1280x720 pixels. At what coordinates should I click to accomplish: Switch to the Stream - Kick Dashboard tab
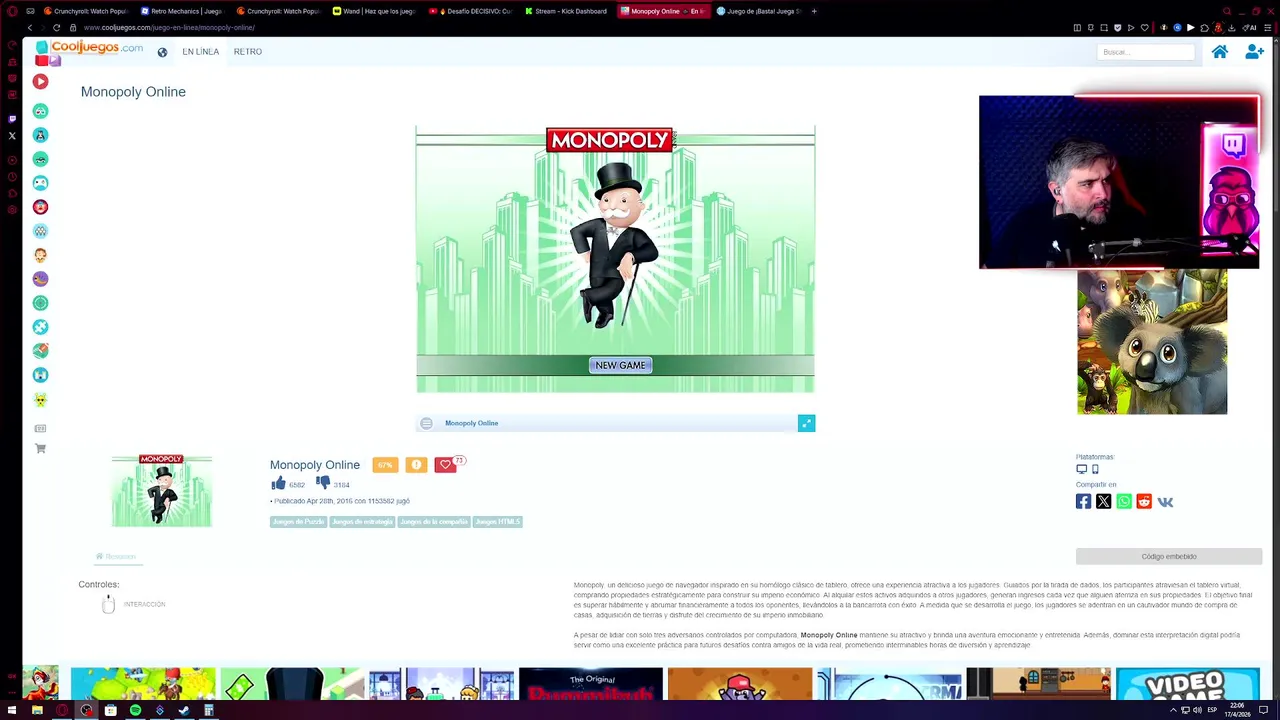point(565,11)
